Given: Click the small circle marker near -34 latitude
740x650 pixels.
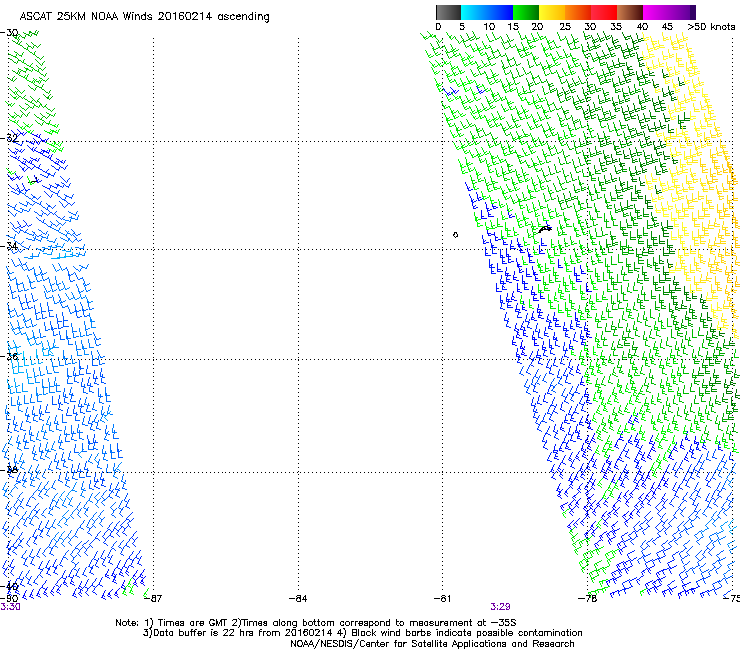Looking at the screenshot, I should point(455,235).
